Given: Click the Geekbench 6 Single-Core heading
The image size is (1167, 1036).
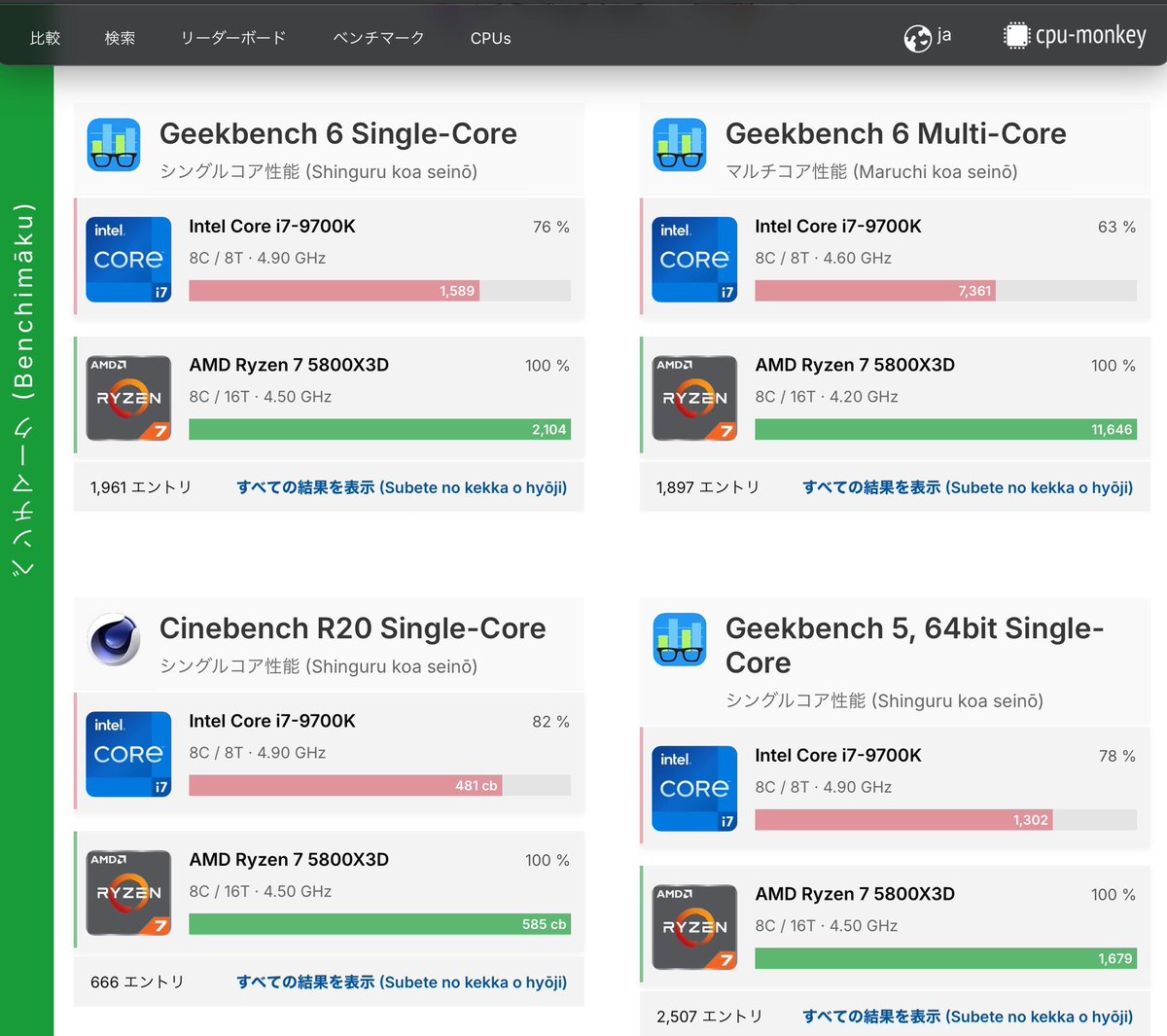Looking at the screenshot, I should (338, 133).
